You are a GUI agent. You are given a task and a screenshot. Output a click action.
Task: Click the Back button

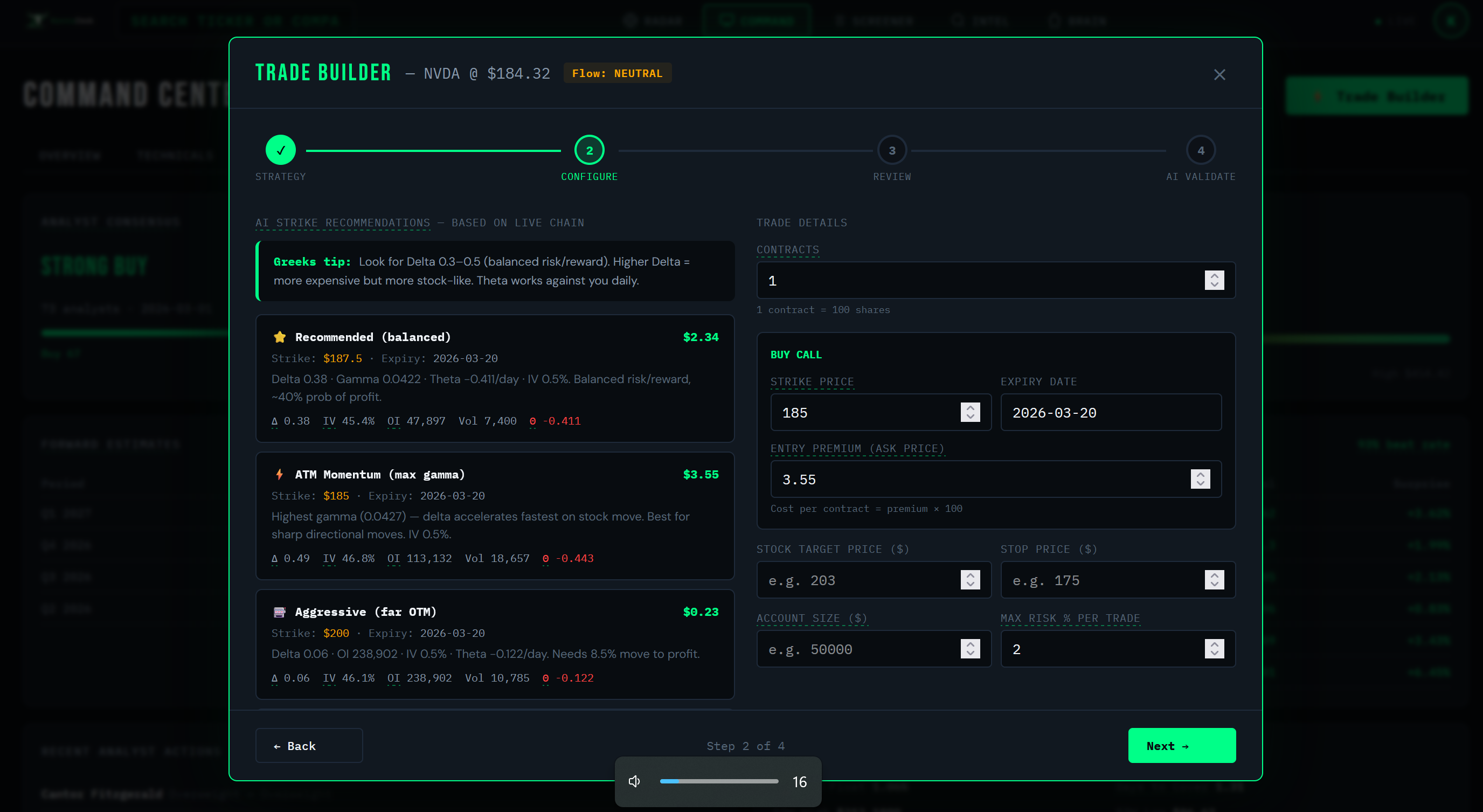pos(309,745)
